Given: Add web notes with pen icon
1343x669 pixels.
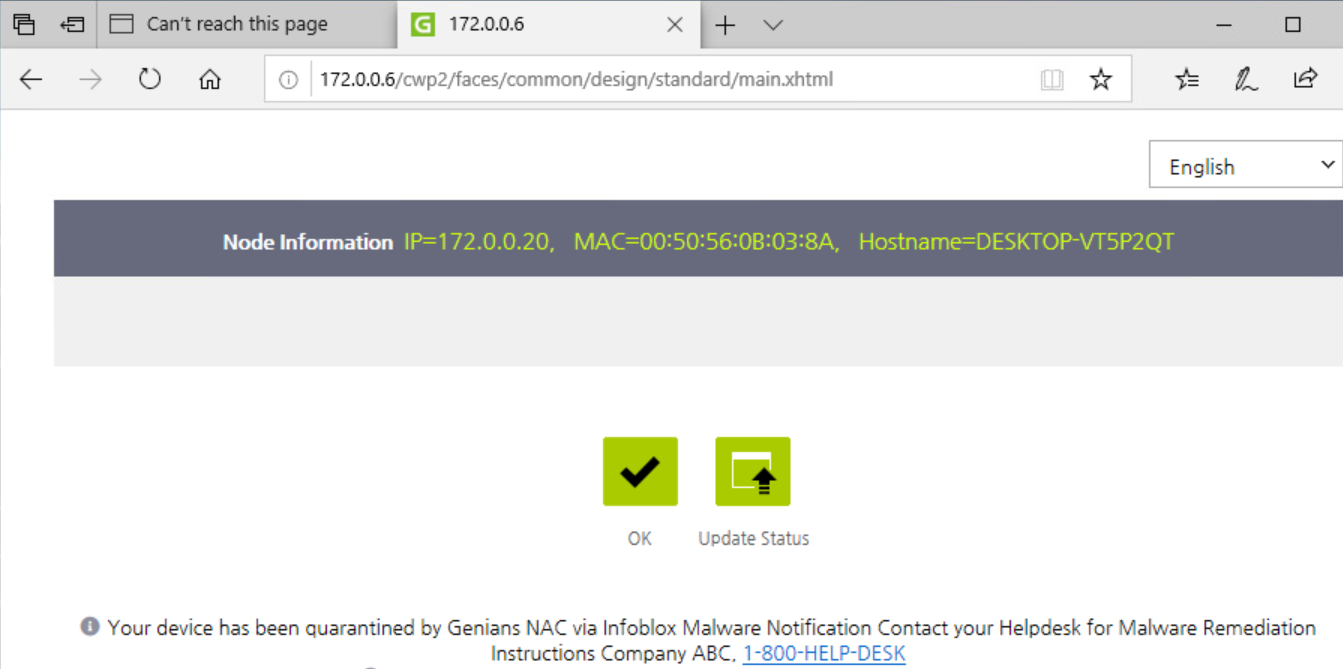Looking at the screenshot, I should 1246,80.
